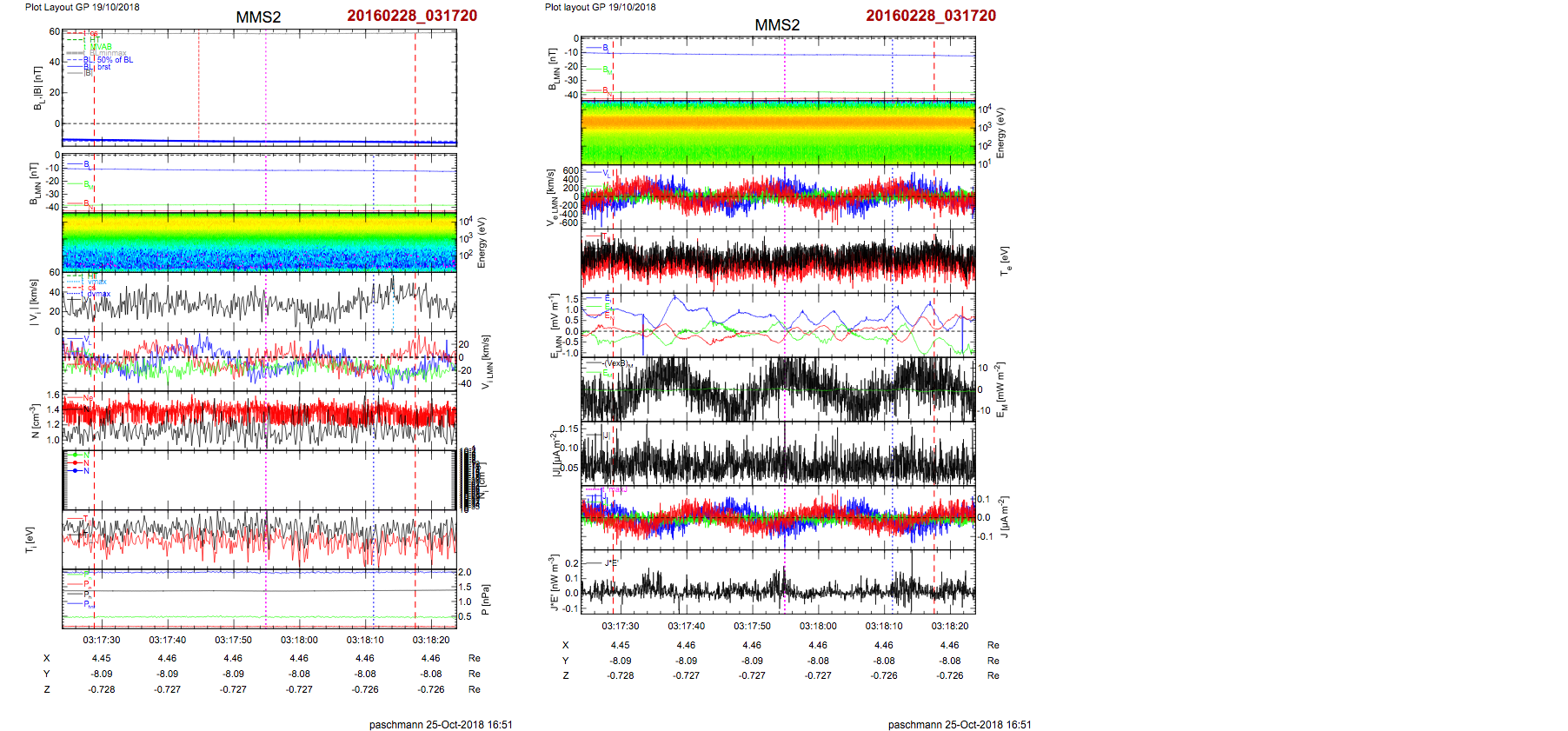The width and height of the screenshot is (1568, 731).
Task: Click the 'Energy (eV)' axis label on right plot
Action: (x=1000, y=133)
